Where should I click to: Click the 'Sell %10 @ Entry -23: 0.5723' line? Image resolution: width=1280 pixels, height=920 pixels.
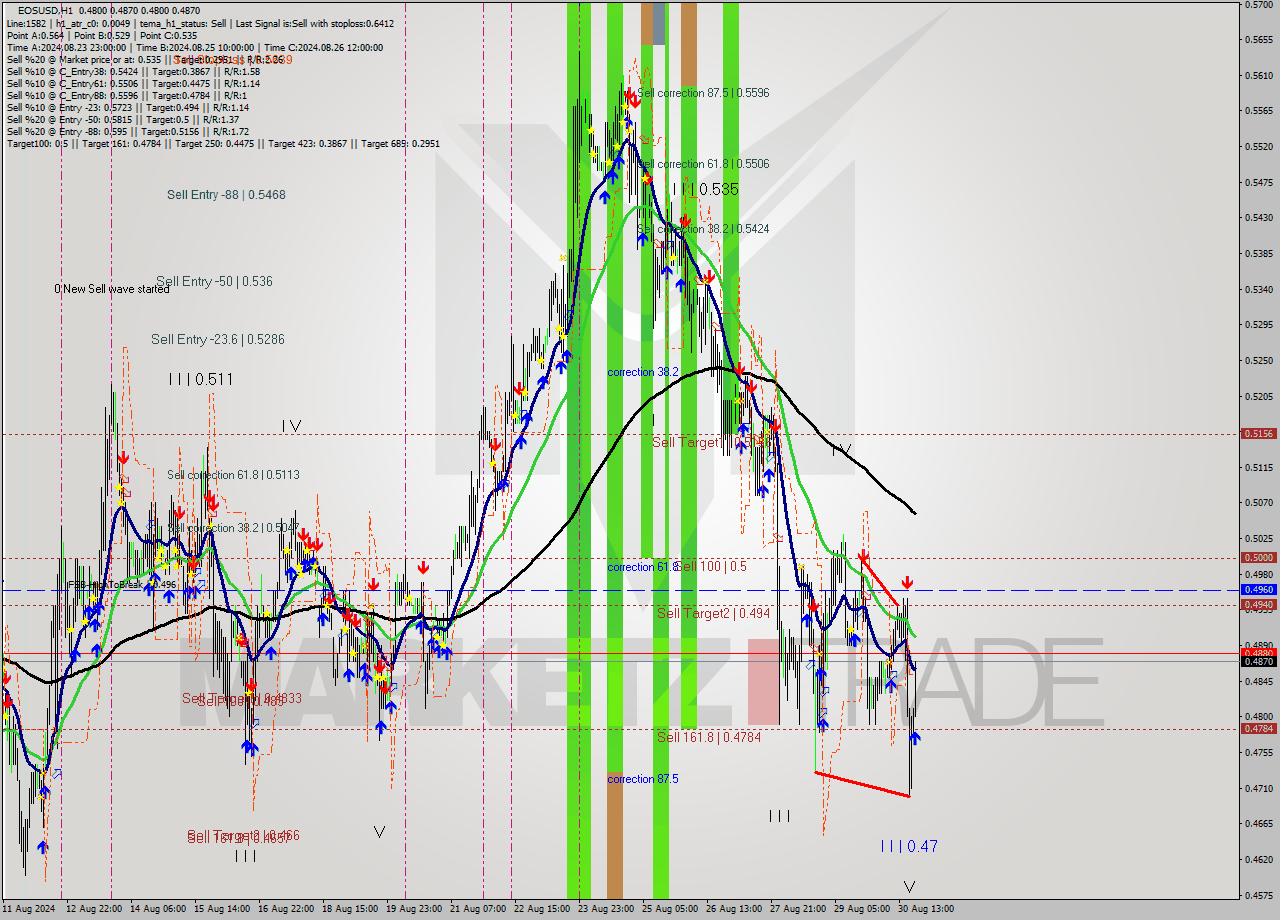128,107
